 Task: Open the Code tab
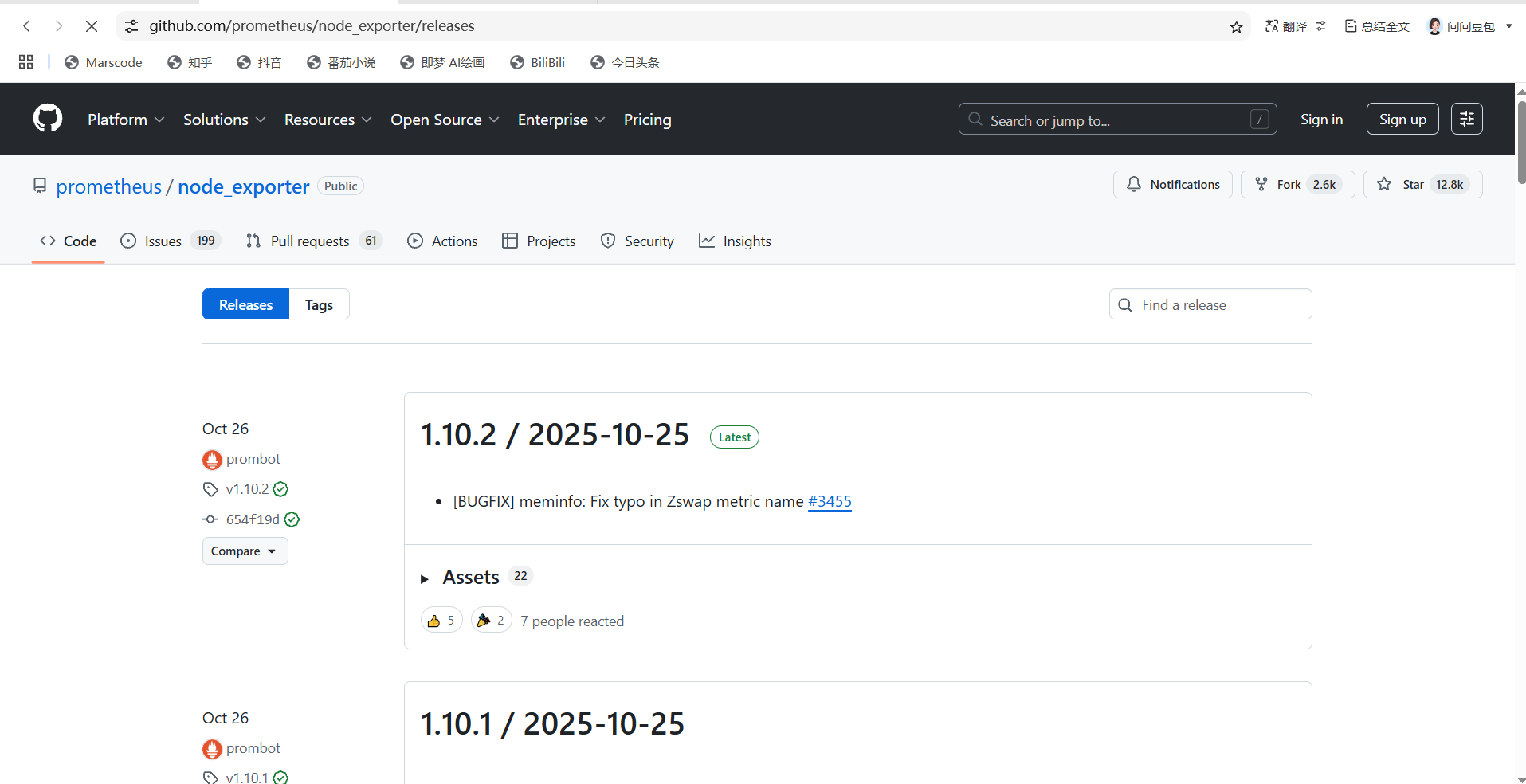coord(69,241)
